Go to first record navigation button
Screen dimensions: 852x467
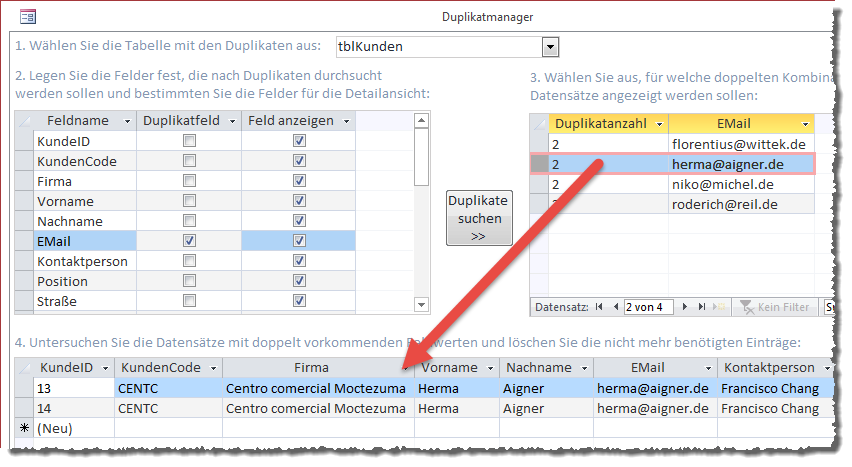click(599, 307)
